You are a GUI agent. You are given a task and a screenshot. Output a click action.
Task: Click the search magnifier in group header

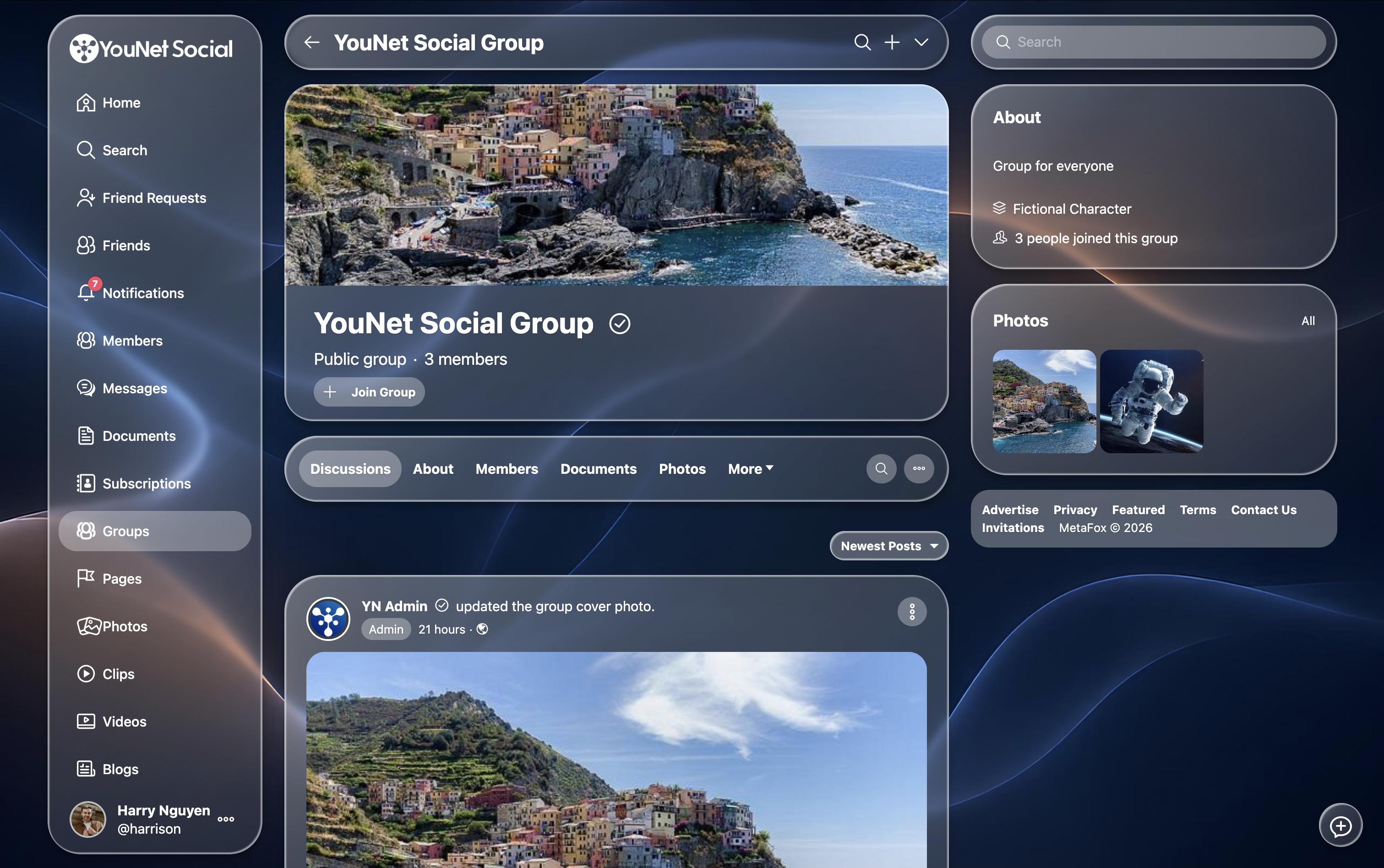coord(862,43)
